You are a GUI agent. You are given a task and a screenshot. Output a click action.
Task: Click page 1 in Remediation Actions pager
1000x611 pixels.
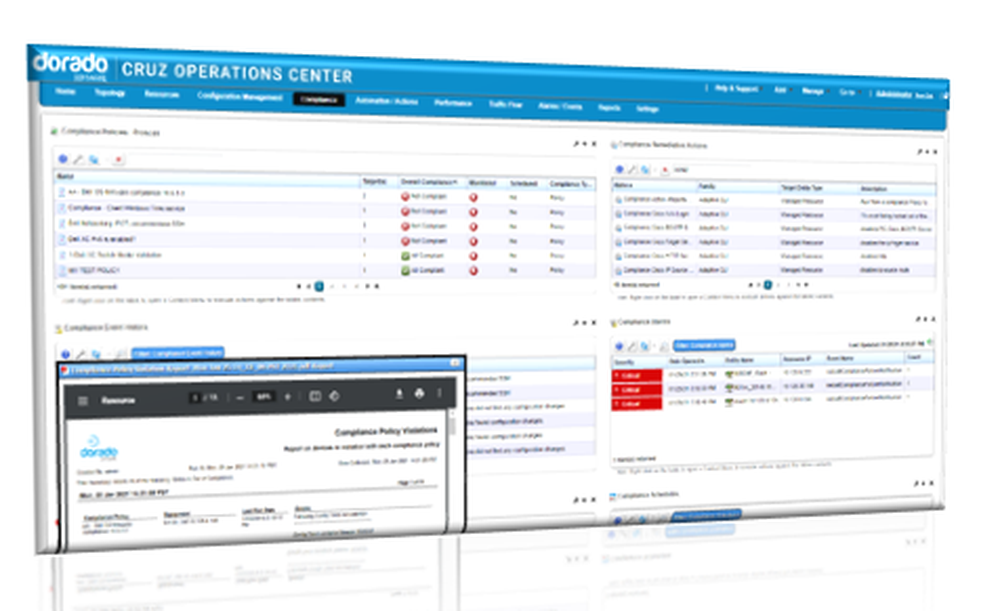[768, 284]
